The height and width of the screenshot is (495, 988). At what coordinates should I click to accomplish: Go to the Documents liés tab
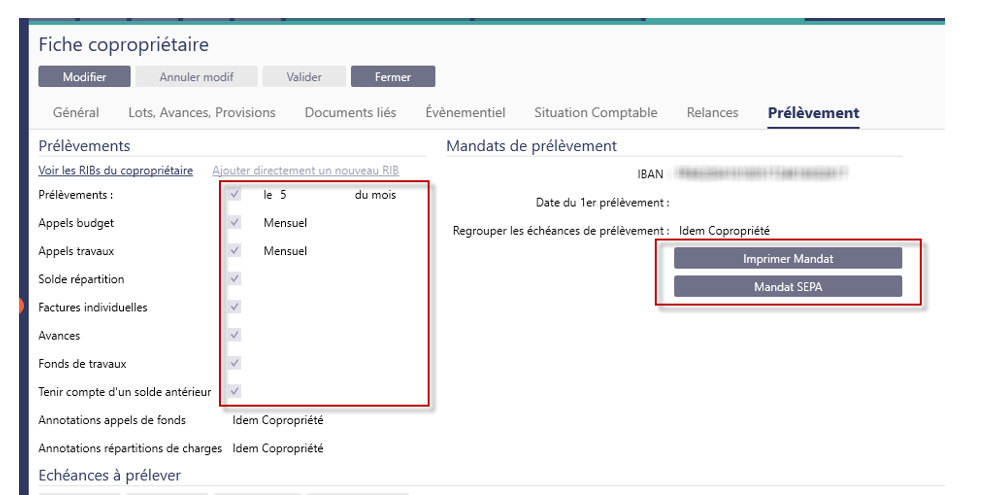pyautogui.click(x=350, y=113)
